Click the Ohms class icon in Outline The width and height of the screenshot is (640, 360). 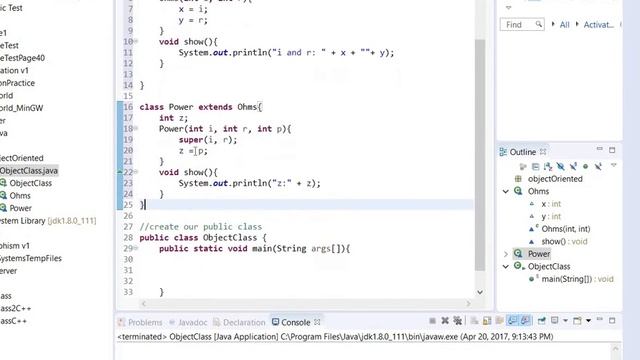pos(518,191)
